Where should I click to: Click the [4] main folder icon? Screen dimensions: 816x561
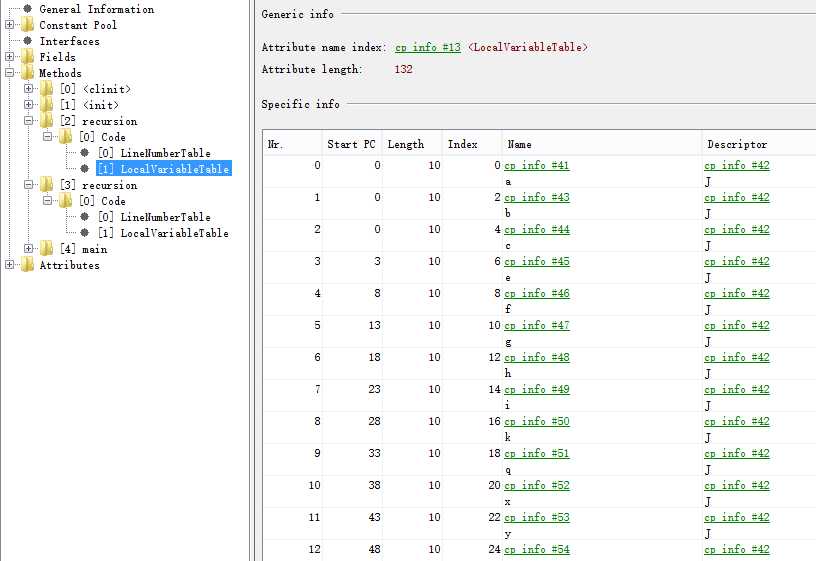(x=47, y=249)
